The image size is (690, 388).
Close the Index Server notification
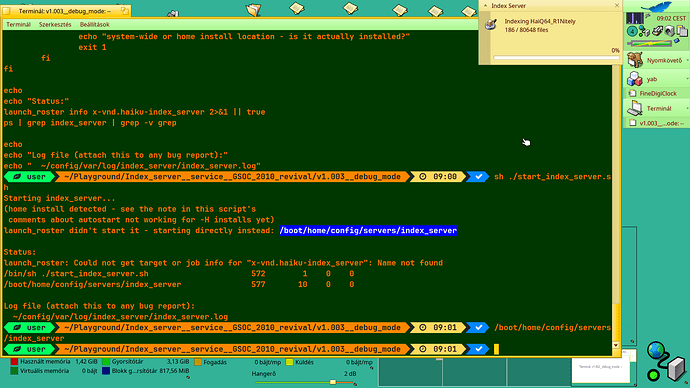[x=617, y=6]
